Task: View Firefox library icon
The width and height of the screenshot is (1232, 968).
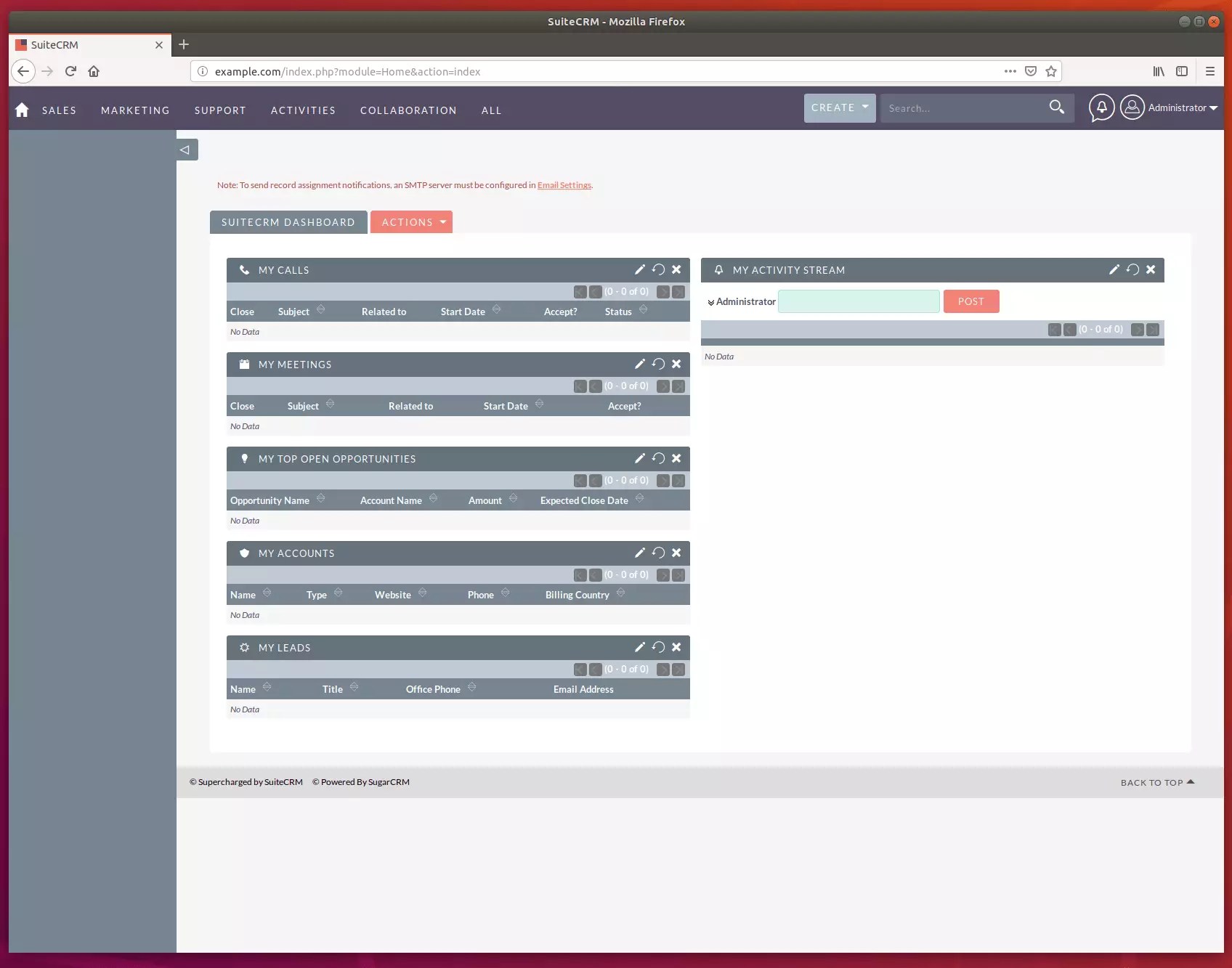Action: pyautogui.click(x=1159, y=71)
